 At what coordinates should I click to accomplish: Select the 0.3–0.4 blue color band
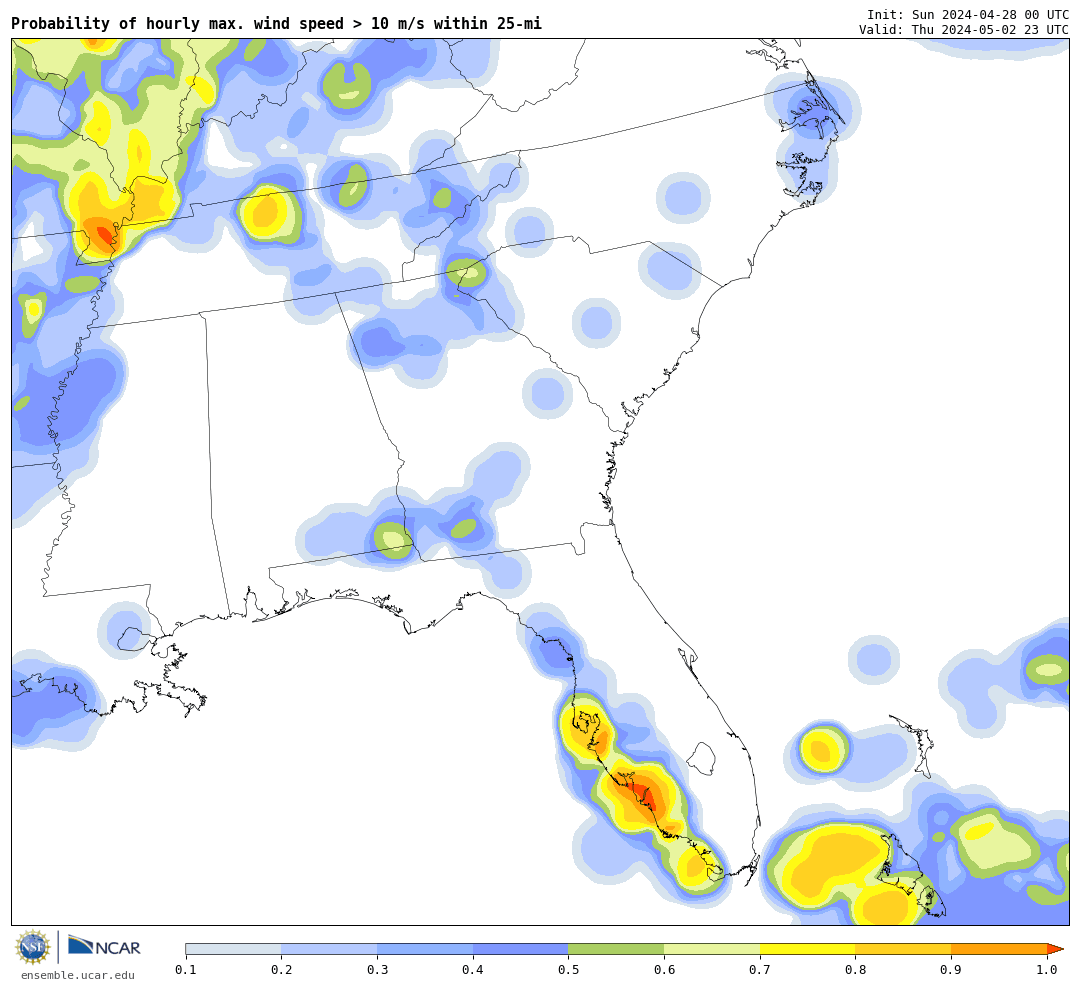[425, 949]
